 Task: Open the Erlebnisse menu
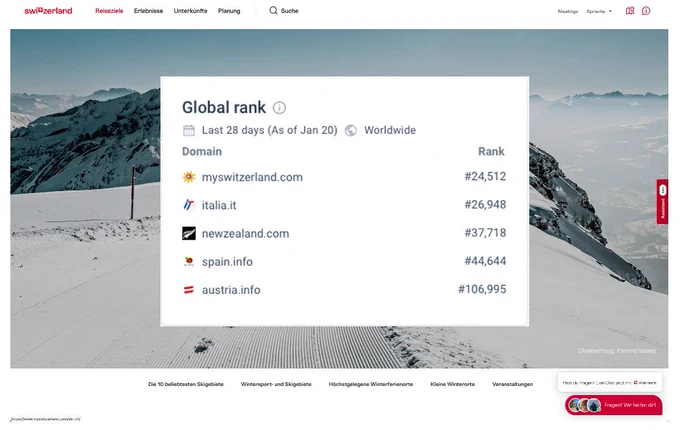148,11
